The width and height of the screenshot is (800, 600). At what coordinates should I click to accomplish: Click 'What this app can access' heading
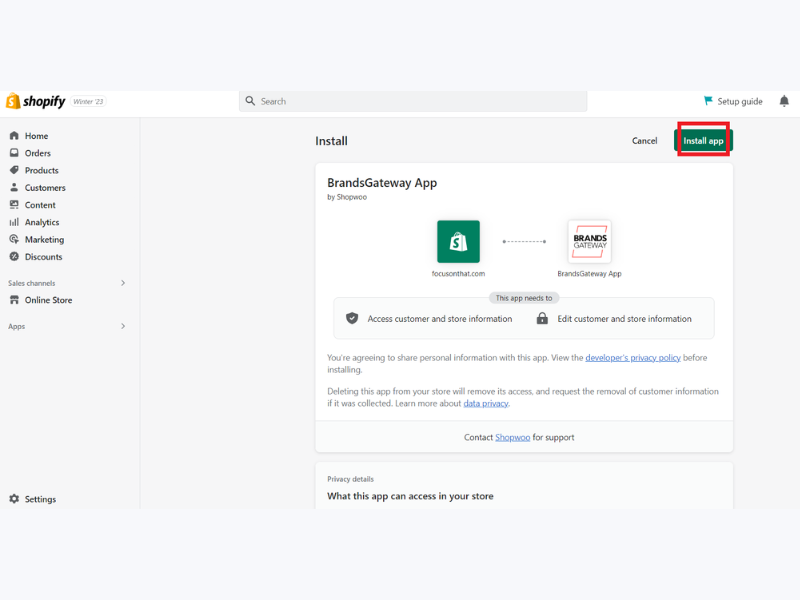(410, 496)
